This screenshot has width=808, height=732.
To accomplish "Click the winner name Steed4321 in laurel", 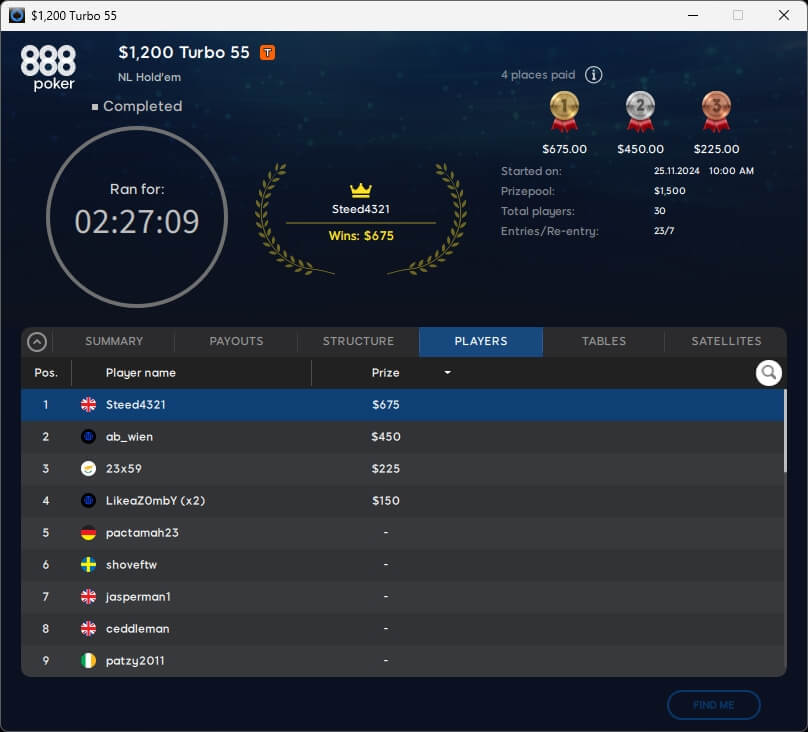I will click(361, 209).
